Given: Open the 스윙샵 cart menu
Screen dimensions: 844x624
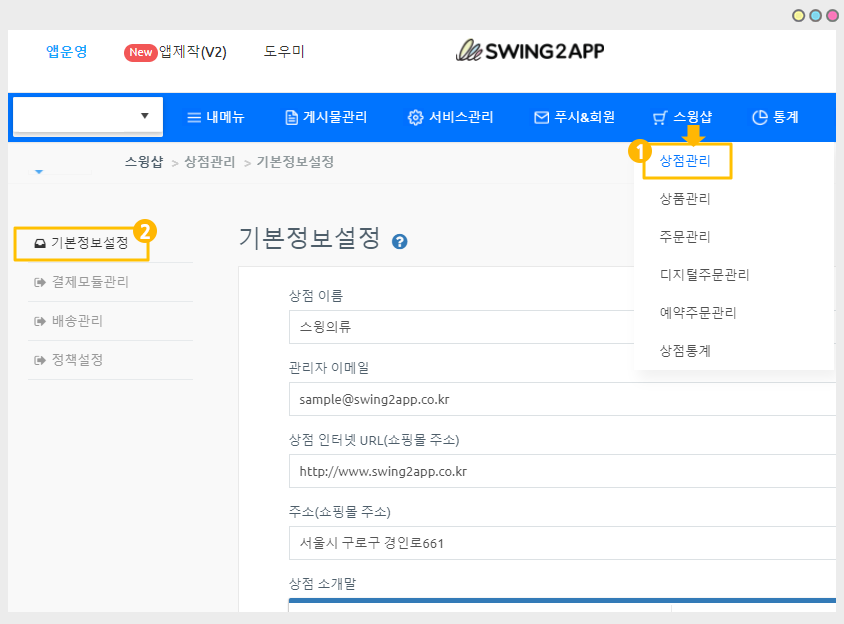Looking at the screenshot, I should coord(682,117).
